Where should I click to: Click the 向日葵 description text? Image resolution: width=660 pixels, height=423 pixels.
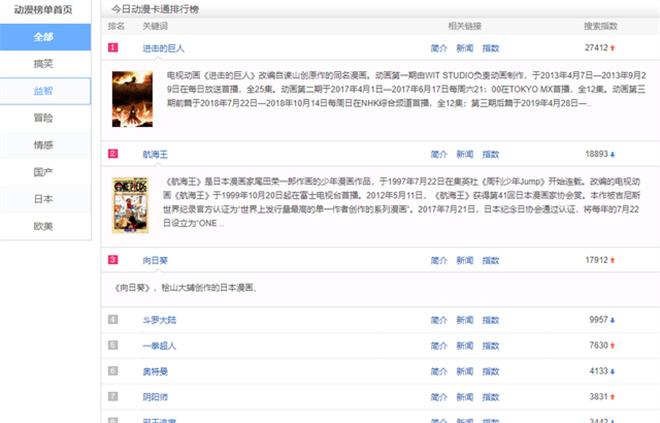186,288
